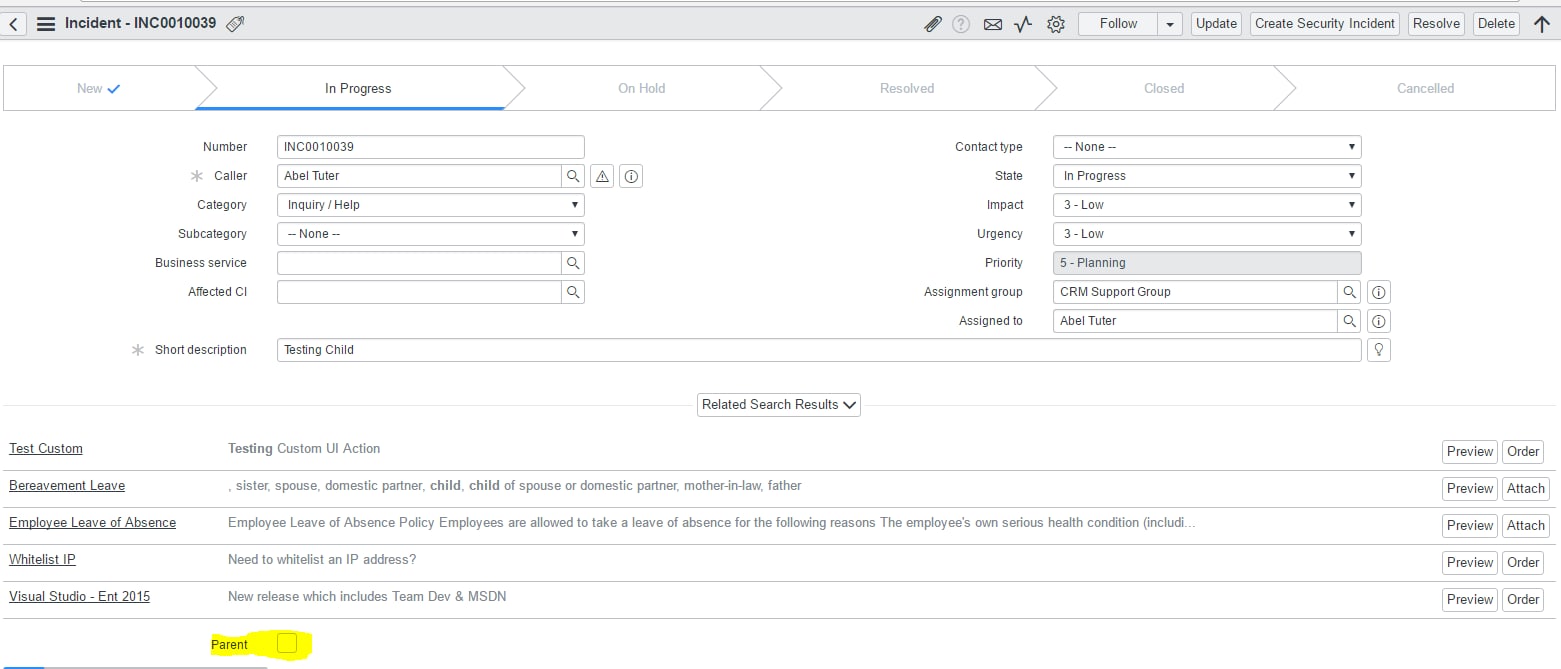Select the Resolved stage
Viewport: 1561px width, 669px height.
(x=907, y=88)
